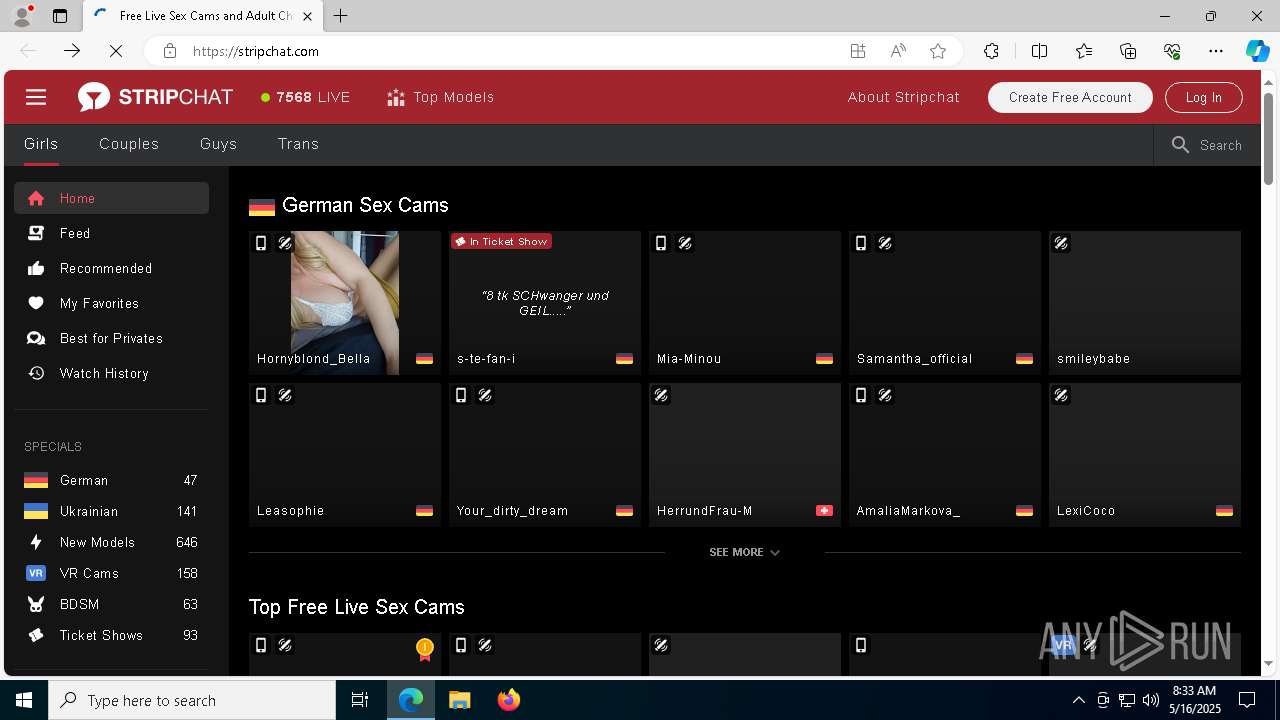This screenshot has width=1280, height=720.
Task: Click the Stripchat logo
Action: click(x=155, y=97)
